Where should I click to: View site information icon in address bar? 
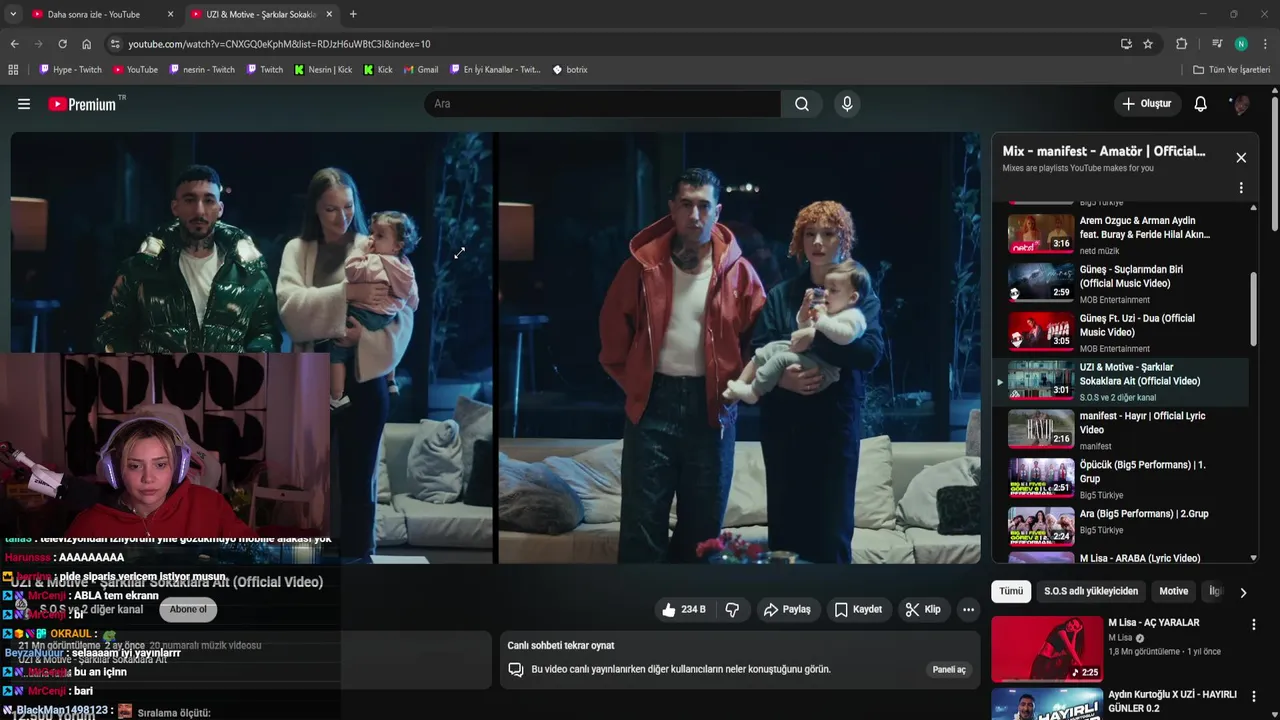tap(115, 44)
